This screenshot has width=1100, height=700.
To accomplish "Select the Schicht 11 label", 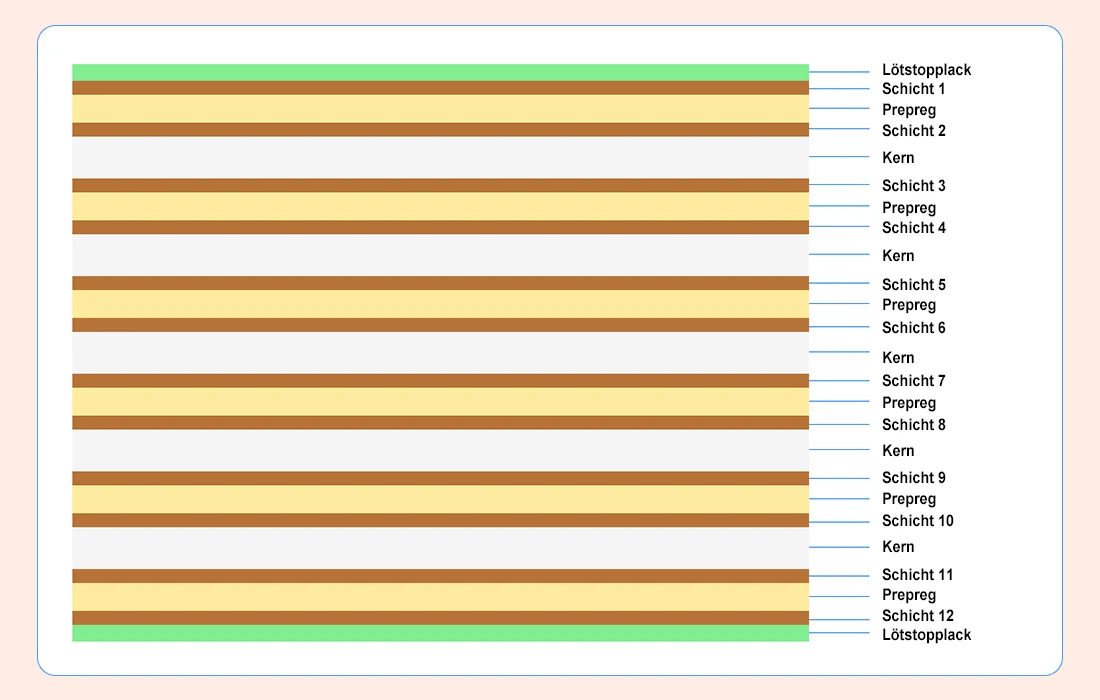I will pos(917,575).
